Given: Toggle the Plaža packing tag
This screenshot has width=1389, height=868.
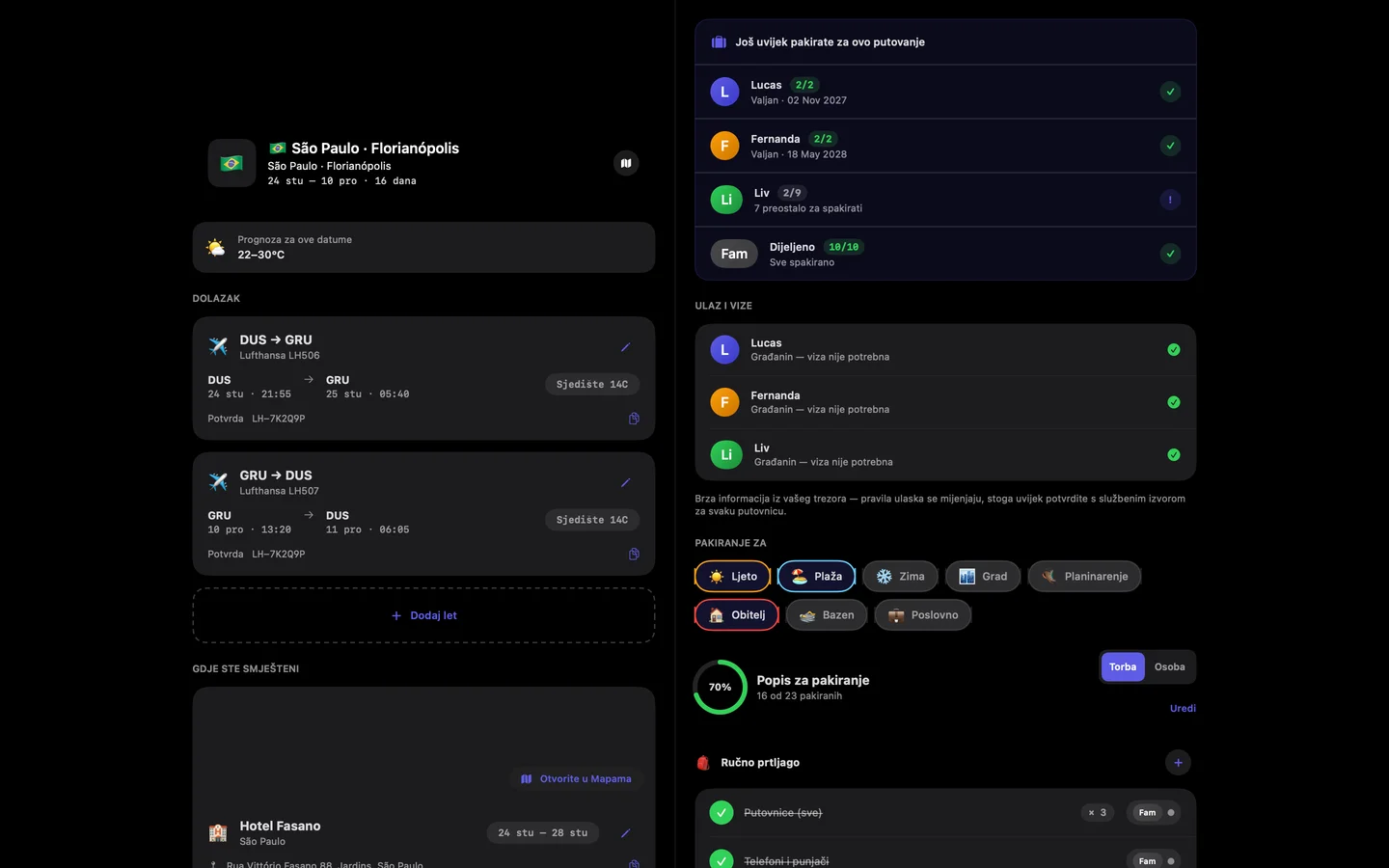Looking at the screenshot, I should click(x=817, y=577).
